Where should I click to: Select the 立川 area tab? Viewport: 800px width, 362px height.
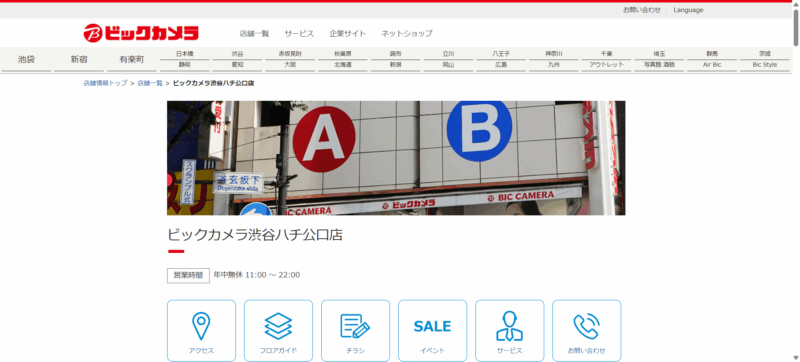click(448, 54)
